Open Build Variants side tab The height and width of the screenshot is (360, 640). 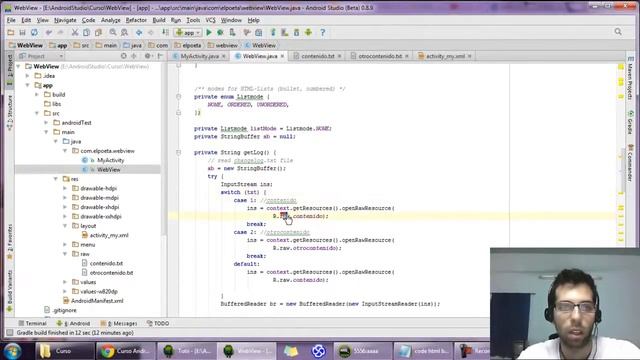[x=10, y=292]
